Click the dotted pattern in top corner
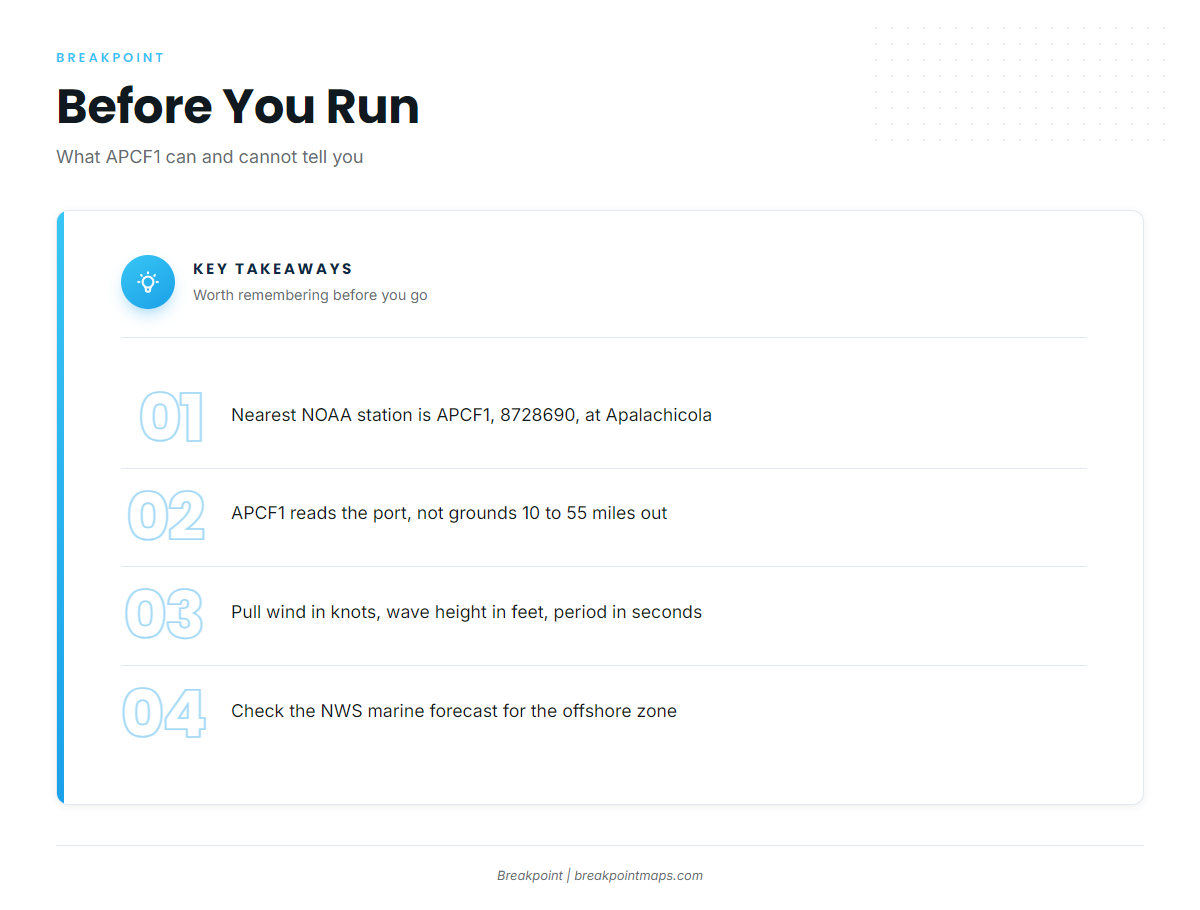The image size is (1200, 910). pyautogui.click(x=1020, y=85)
